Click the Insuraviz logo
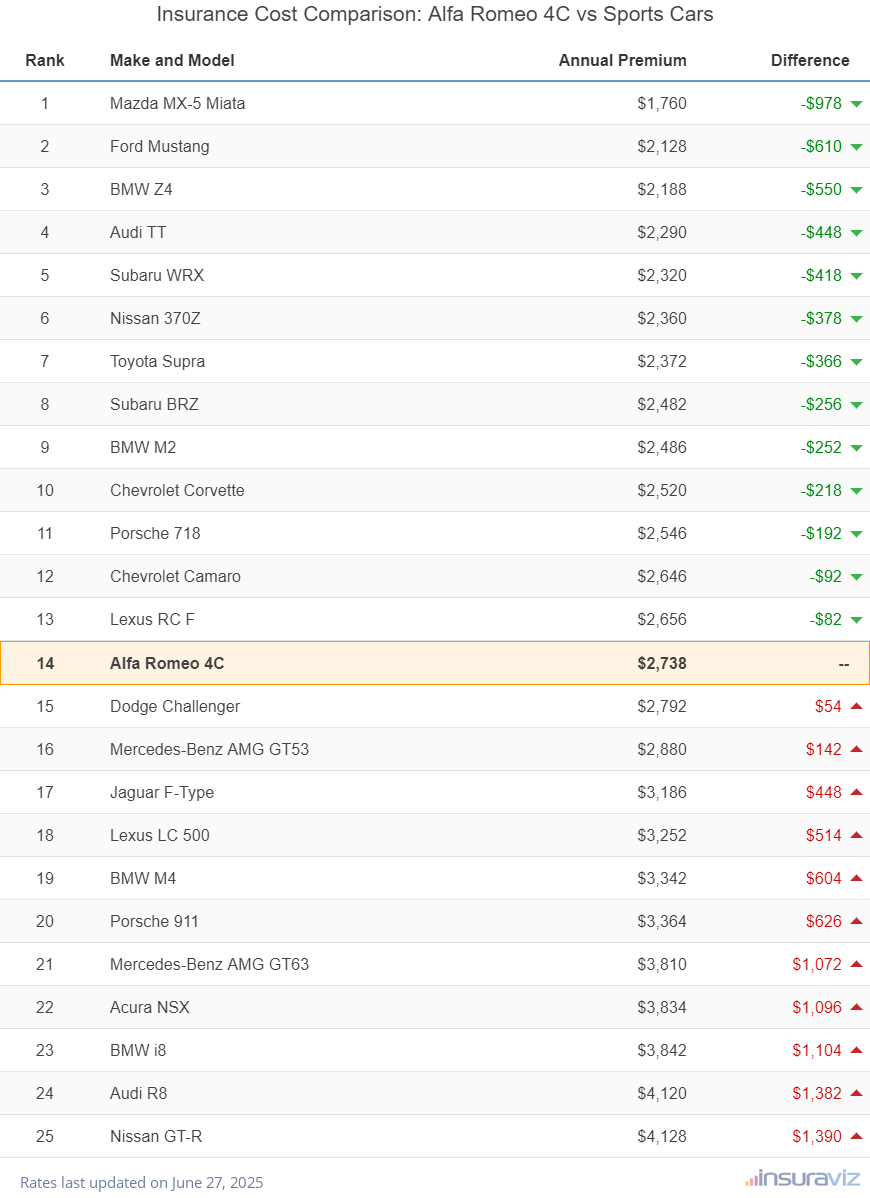Screen dimensions: 870x1198 click(803, 1179)
